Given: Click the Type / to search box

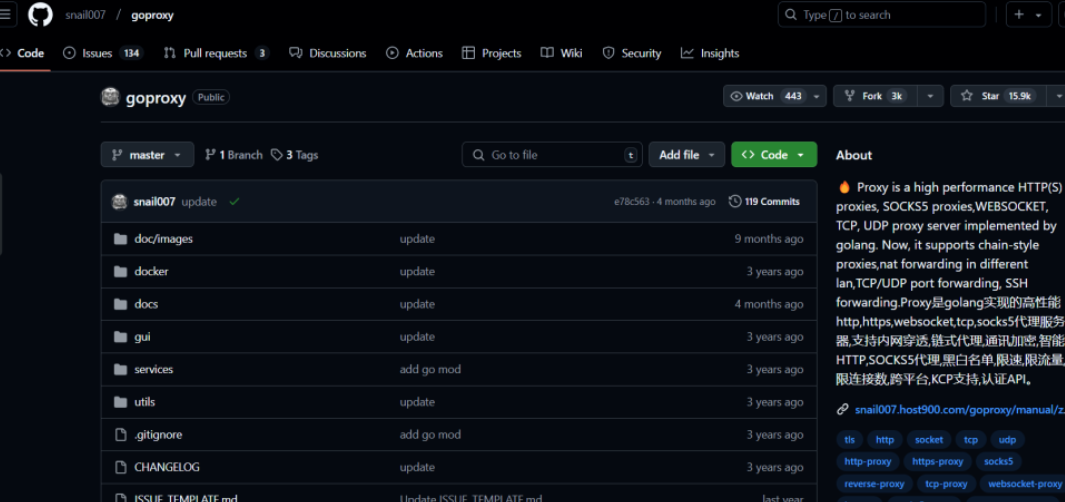Looking at the screenshot, I should pyautogui.click(x=882, y=15).
